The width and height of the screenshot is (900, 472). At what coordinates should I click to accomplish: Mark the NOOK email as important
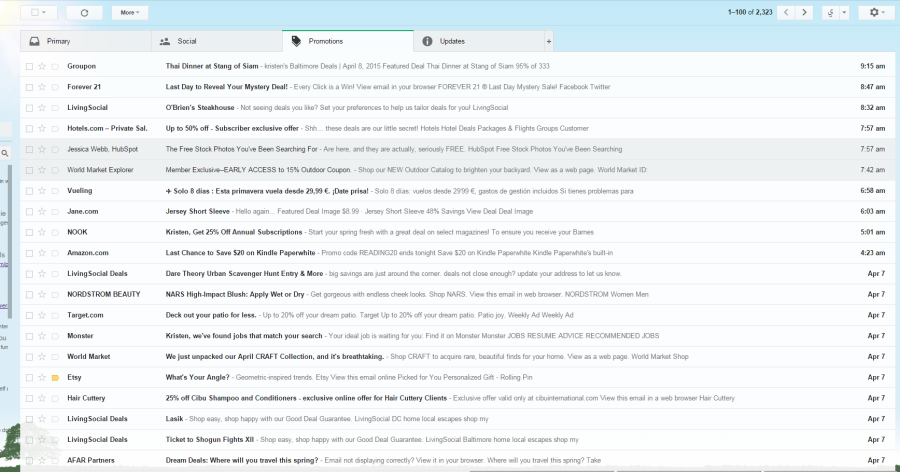coord(55,232)
